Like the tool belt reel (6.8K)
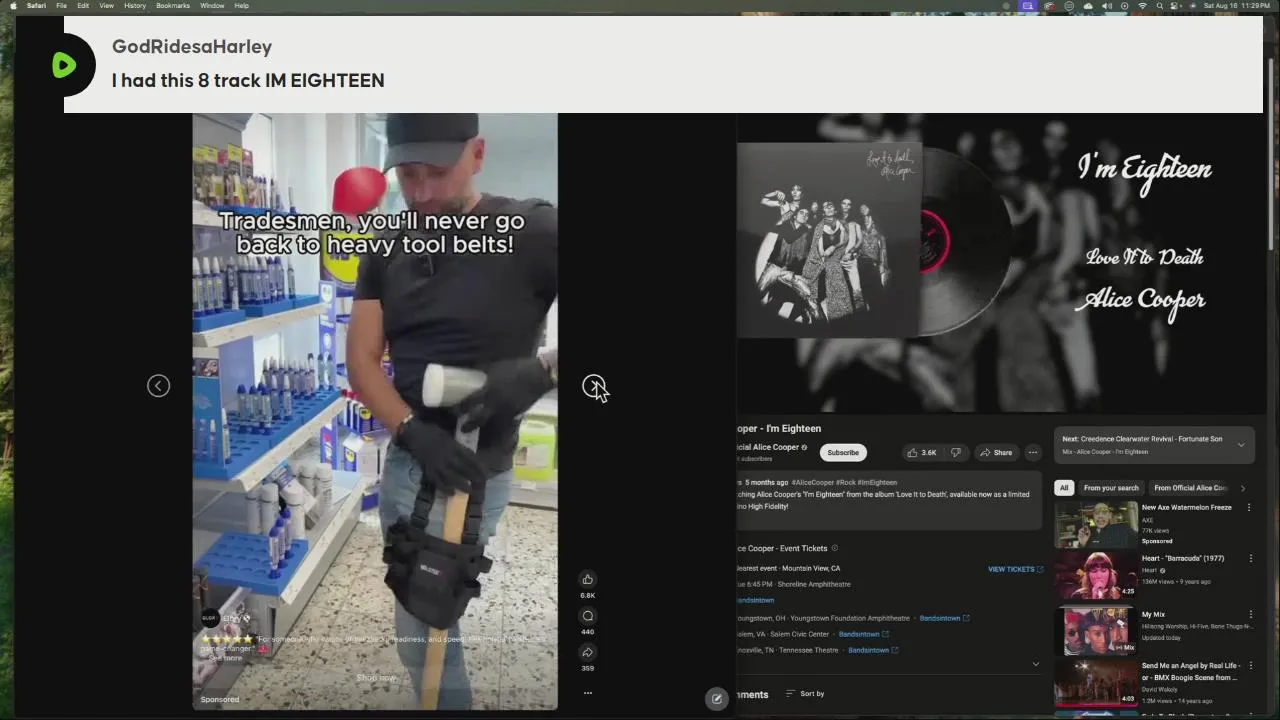 click(588, 579)
